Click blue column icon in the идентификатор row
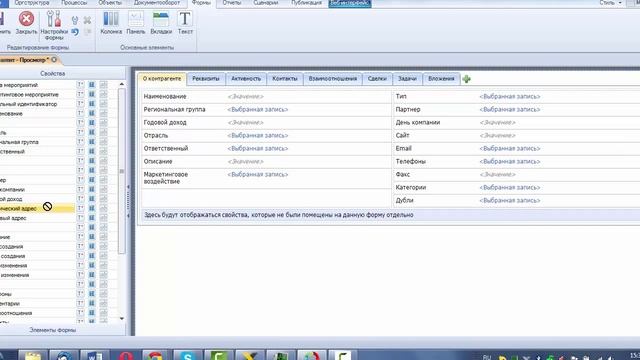The height and width of the screenshot is (360, 640). (92, 104)
